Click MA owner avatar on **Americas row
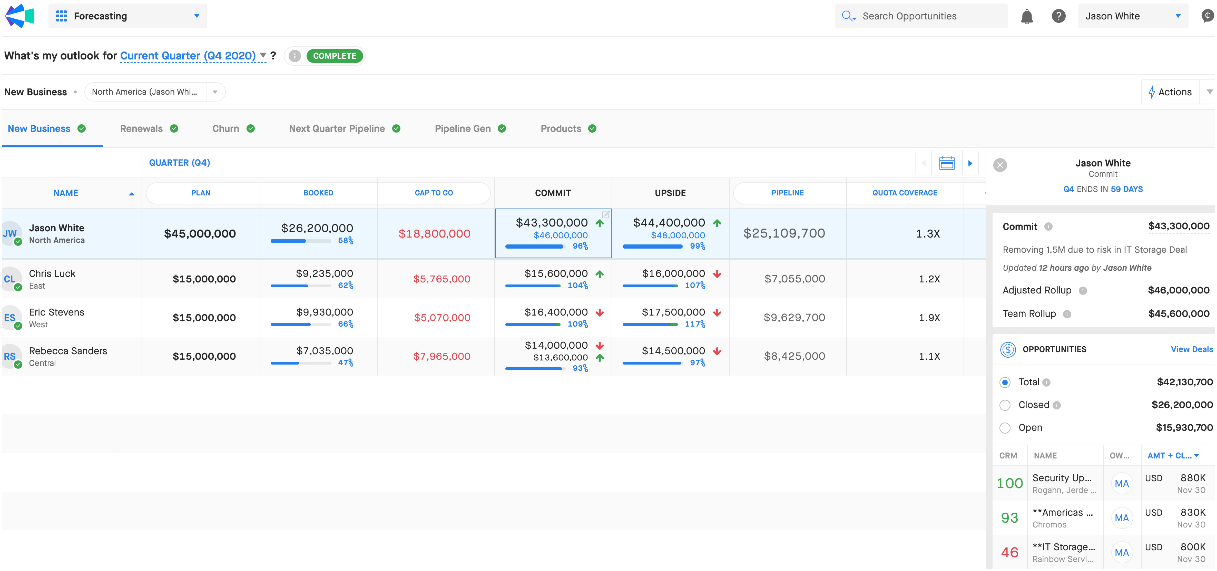1217x571 pixels. click(x=1122, y=518)
